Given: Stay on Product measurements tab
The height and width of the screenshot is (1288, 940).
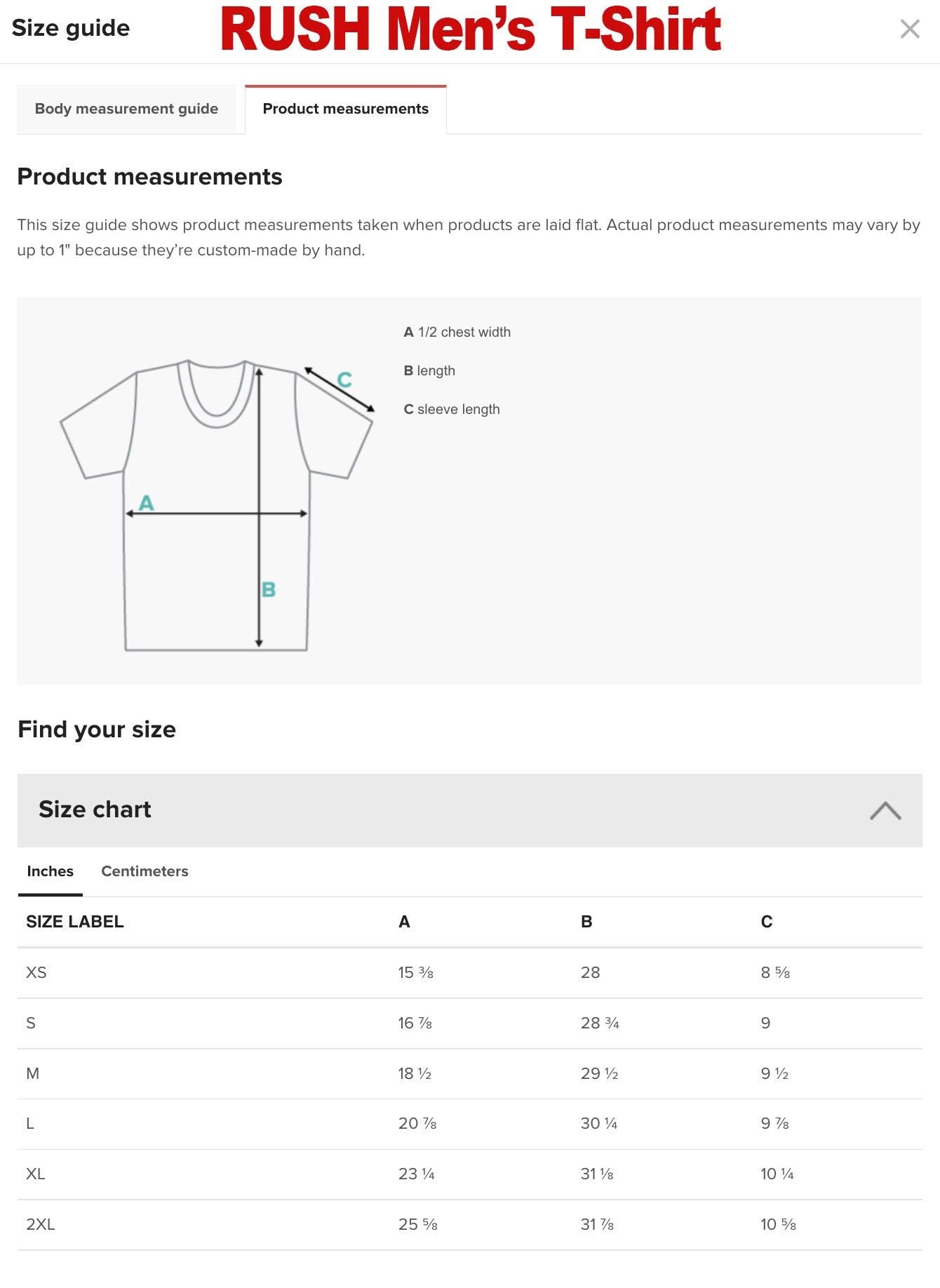Looking at the screenshot, I should coord(345,109).
